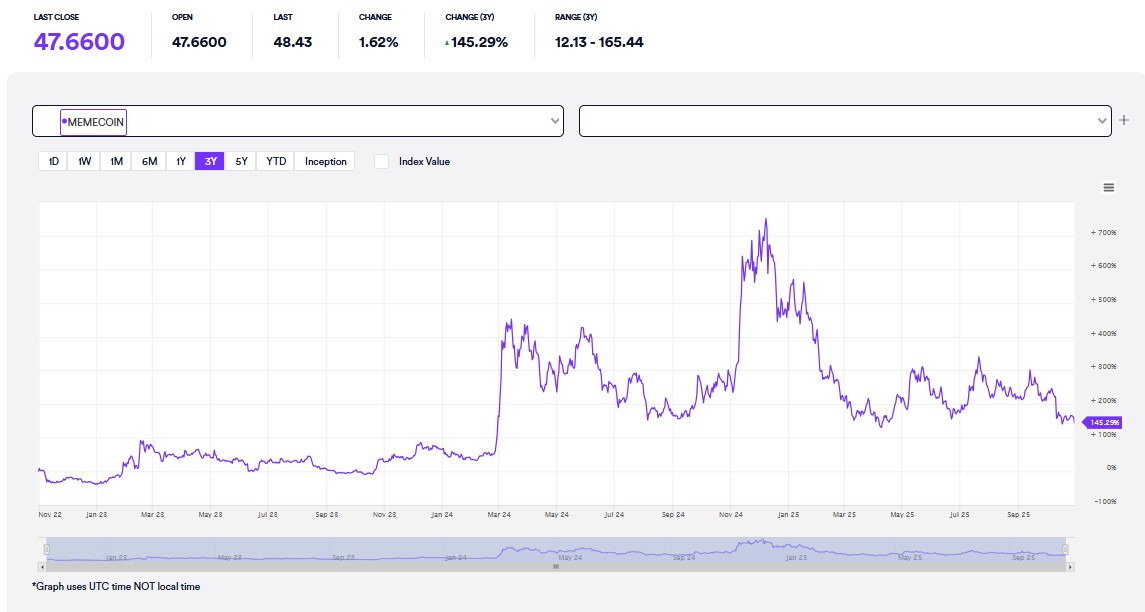Screen dimensions: 1145x612
Task: Enable the Index Value checkbox
Action: click(381, 161)
